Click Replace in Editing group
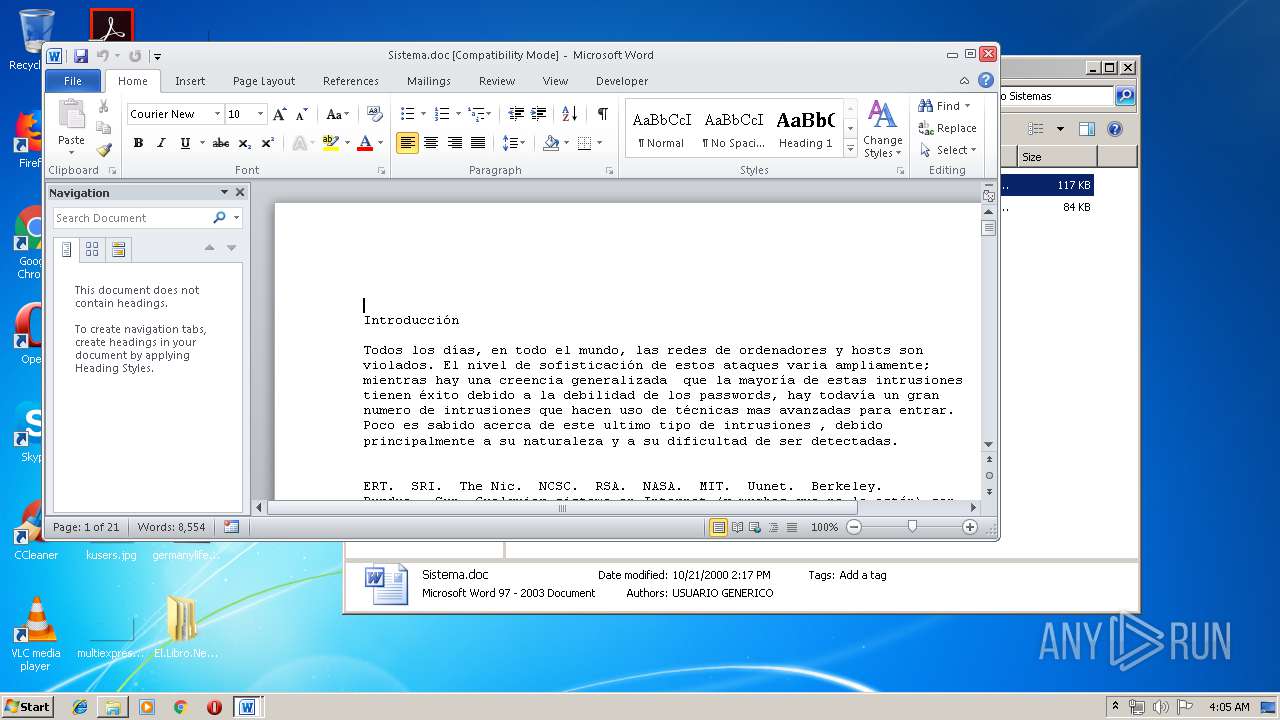 coord(948,128)
